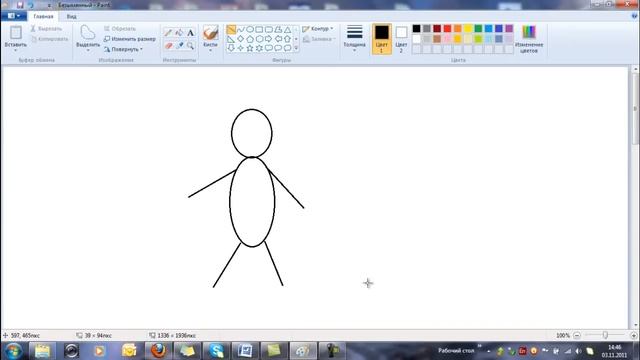Pick the purple color swatch
The image size is (640, 360).
509,29
